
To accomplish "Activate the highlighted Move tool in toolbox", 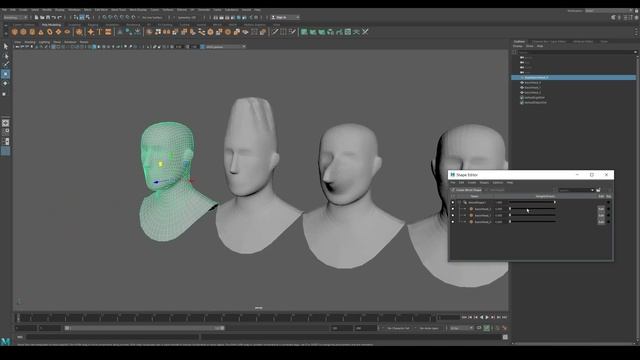I will tap(6, 74).
